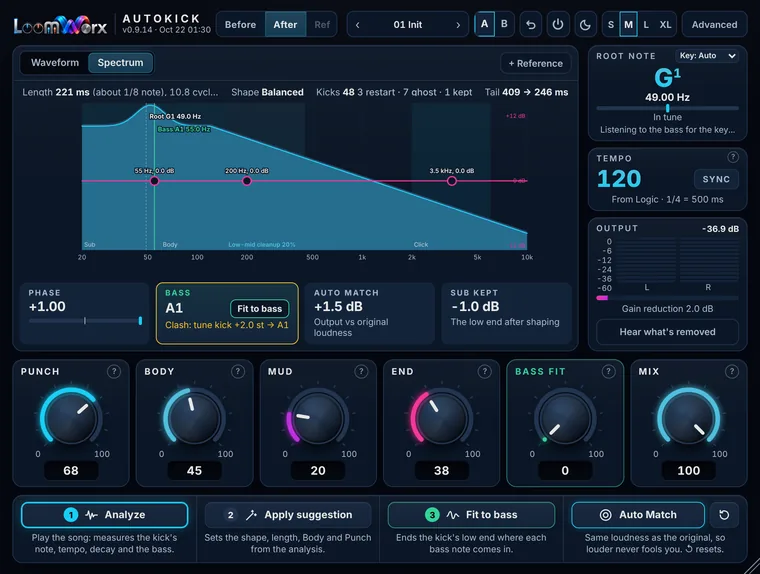Click the 3.5 kHz EQ node
This screenshot has width=760, height=574.
[x=452, y=181]
